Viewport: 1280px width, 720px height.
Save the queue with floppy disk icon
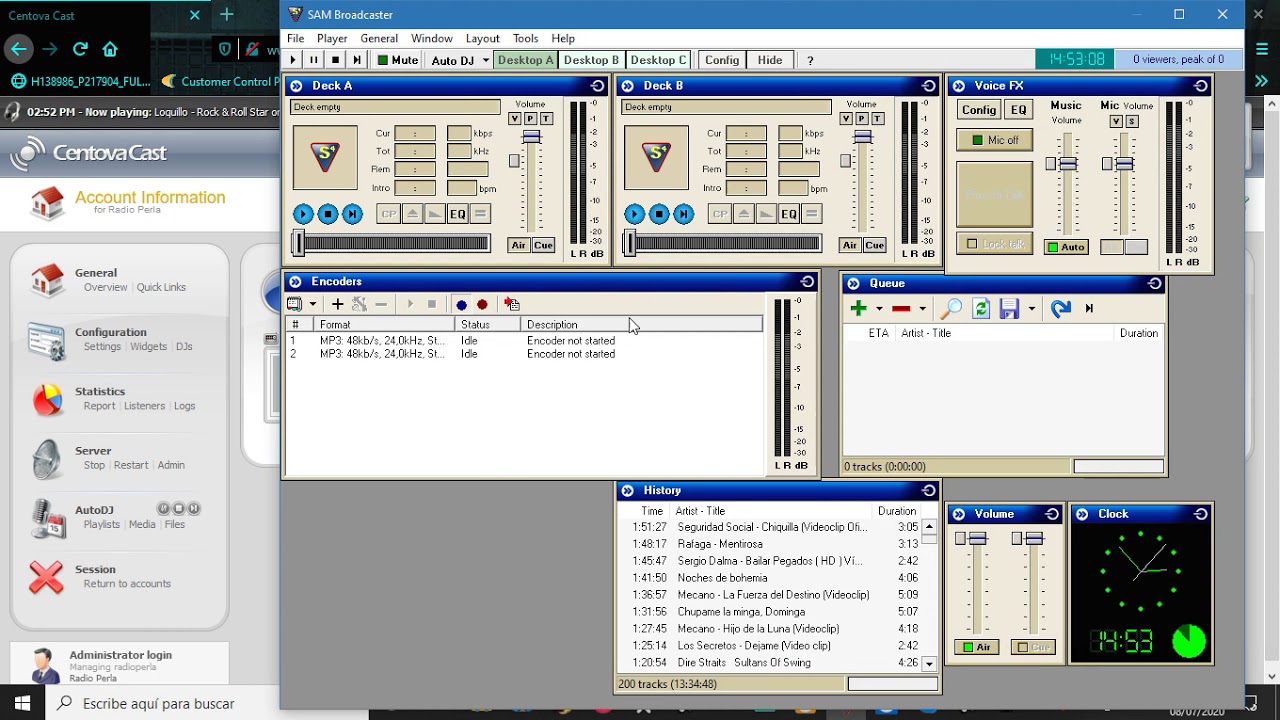(1009, 308)
